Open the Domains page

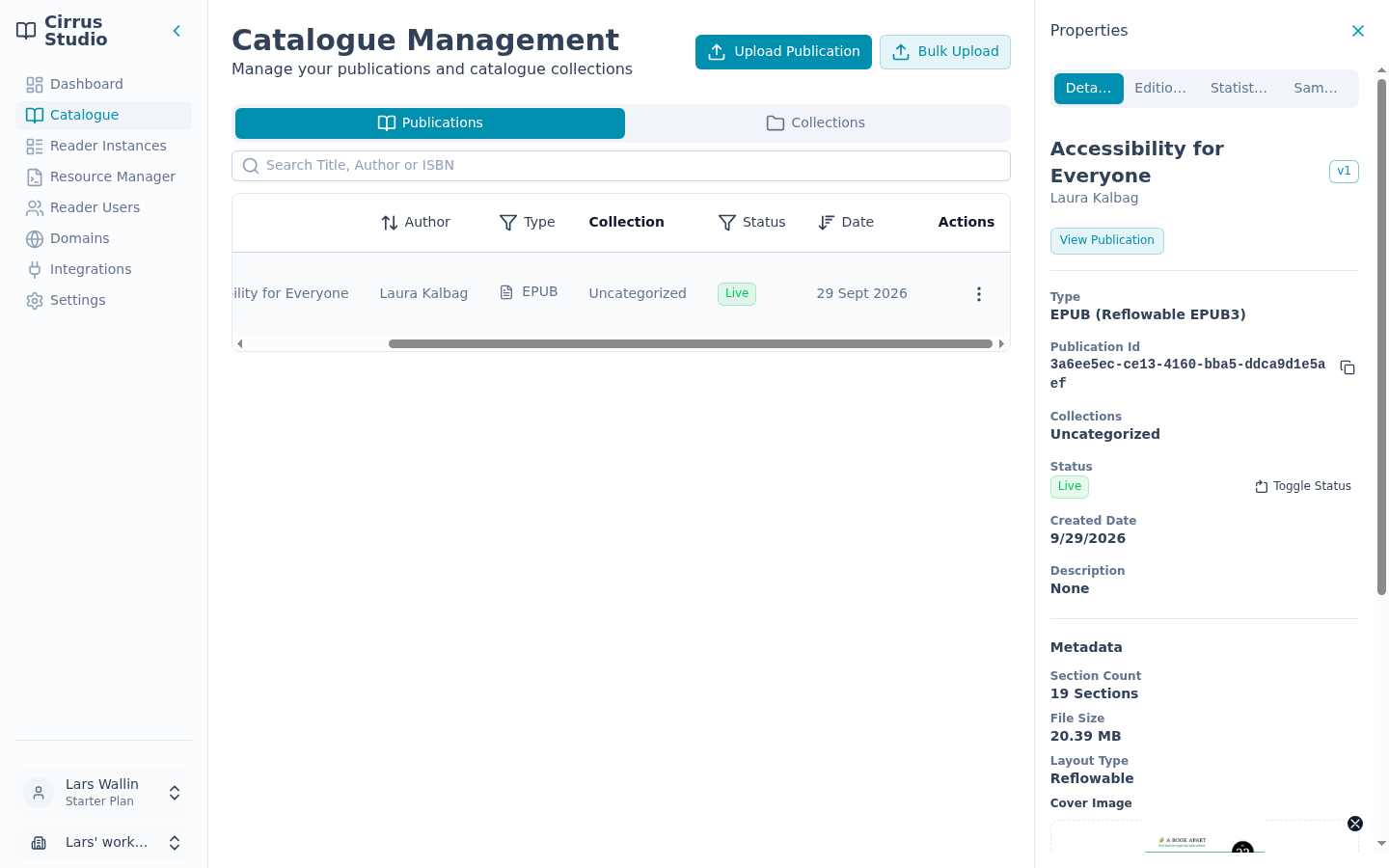pos(103,238)
